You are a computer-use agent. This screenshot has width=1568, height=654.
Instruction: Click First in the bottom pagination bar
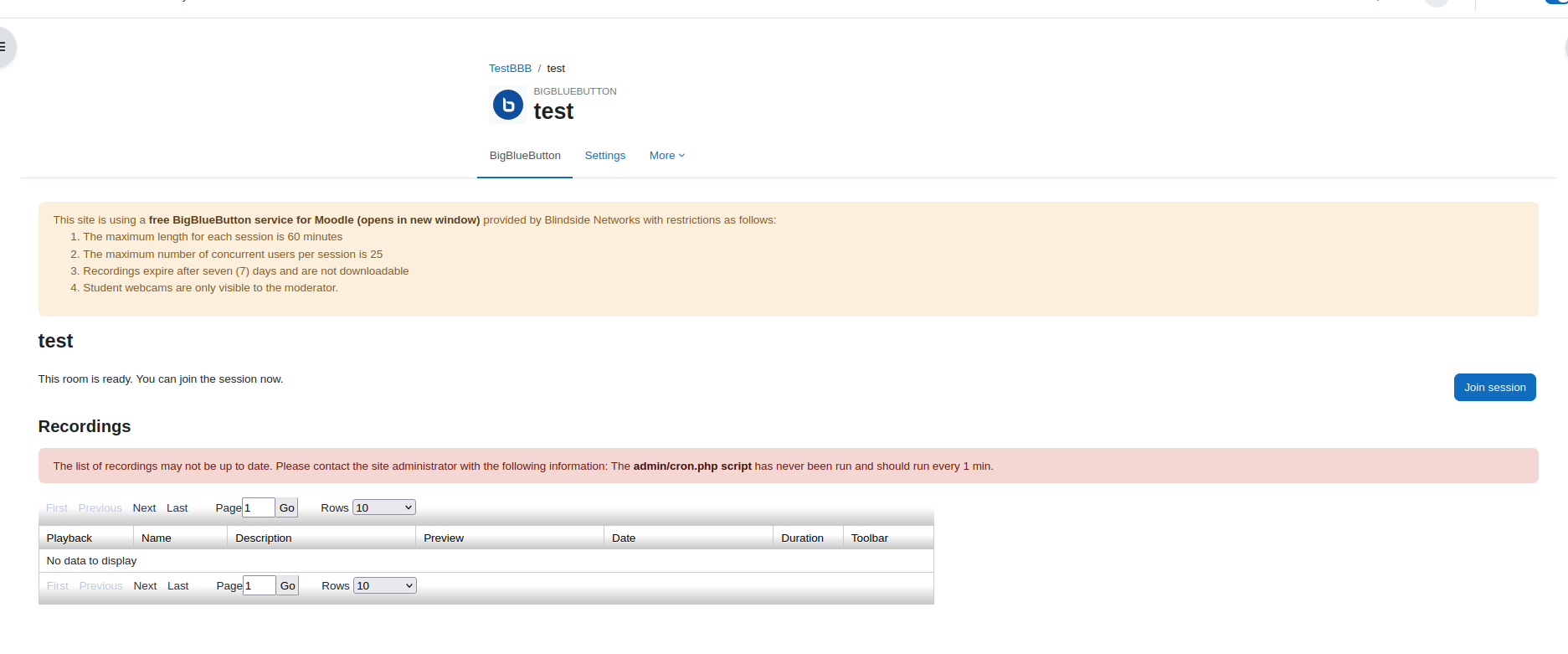[58, 586]
